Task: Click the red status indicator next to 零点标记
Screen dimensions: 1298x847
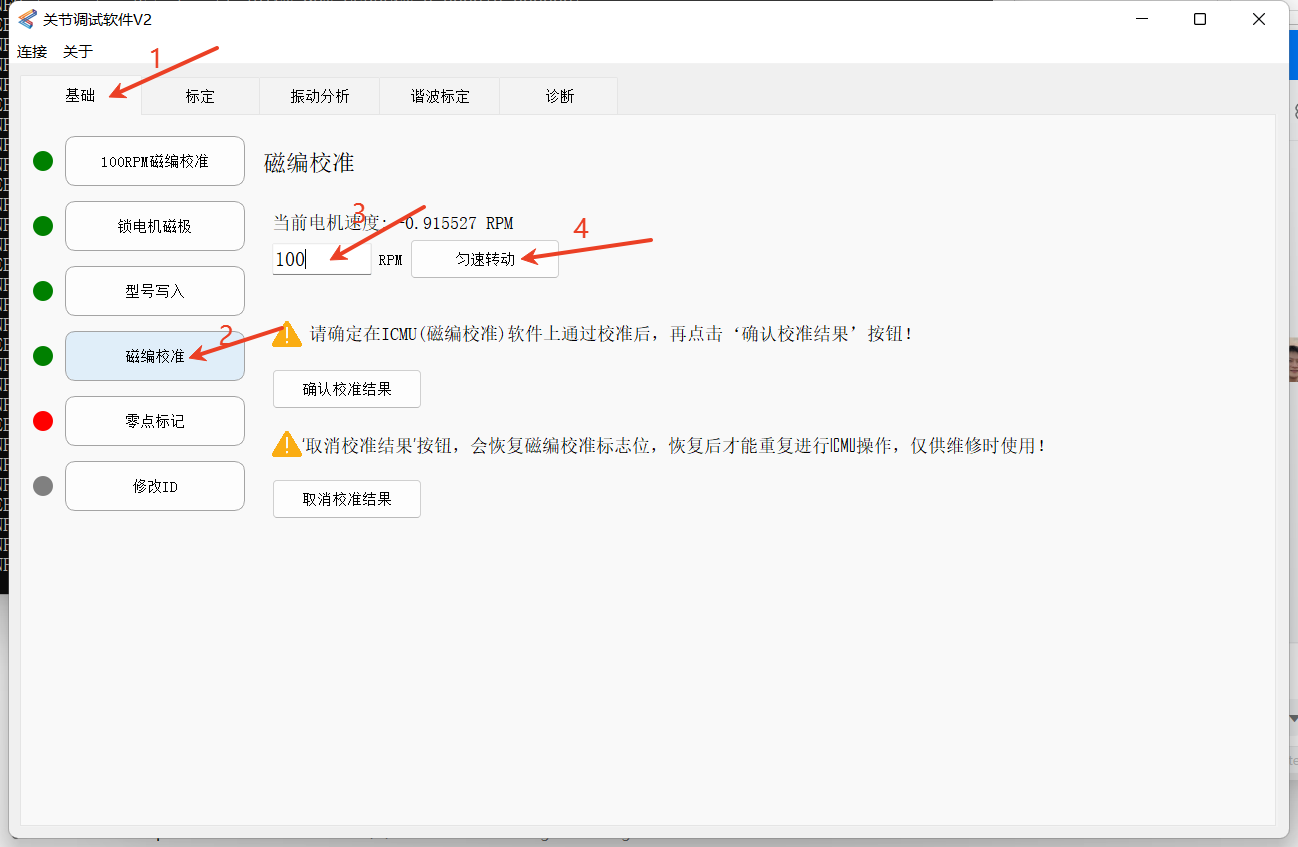Action: 43,421
